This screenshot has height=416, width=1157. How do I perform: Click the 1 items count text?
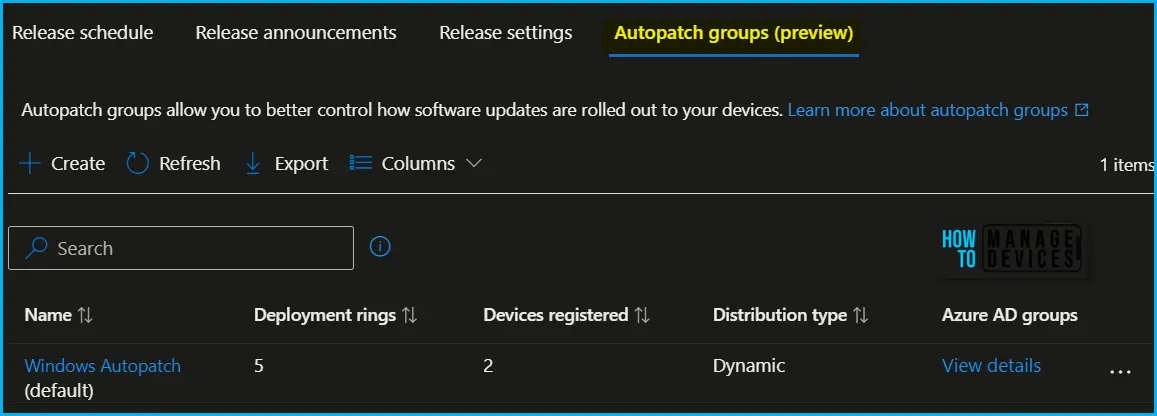(1127, 165)
